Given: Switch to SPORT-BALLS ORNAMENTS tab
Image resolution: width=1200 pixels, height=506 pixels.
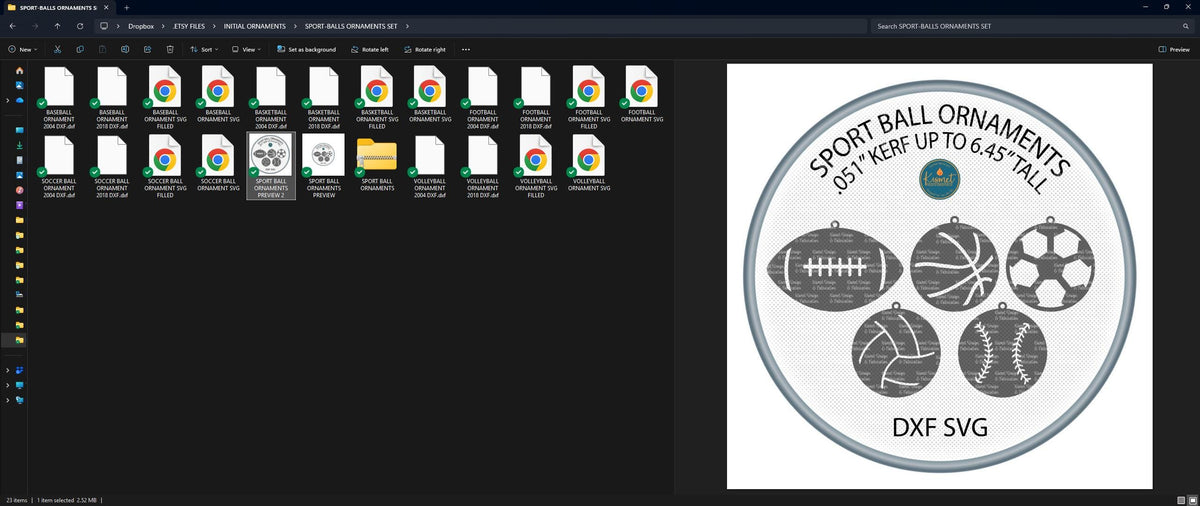Looking at the screenshot, I should click(x=58, y=7).
